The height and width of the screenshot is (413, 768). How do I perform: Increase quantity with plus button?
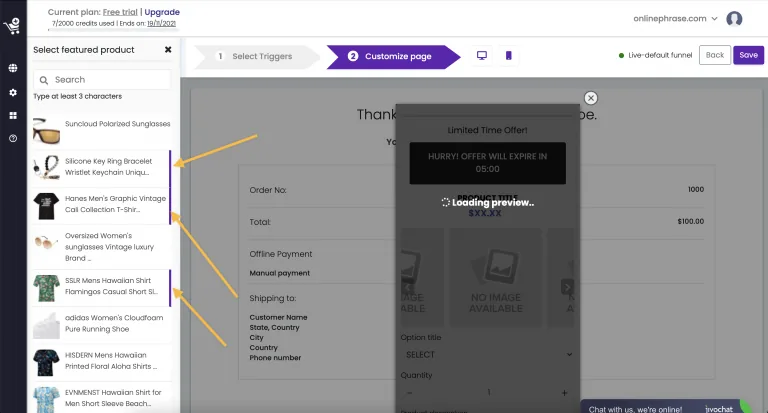click(x=564, y=393)
